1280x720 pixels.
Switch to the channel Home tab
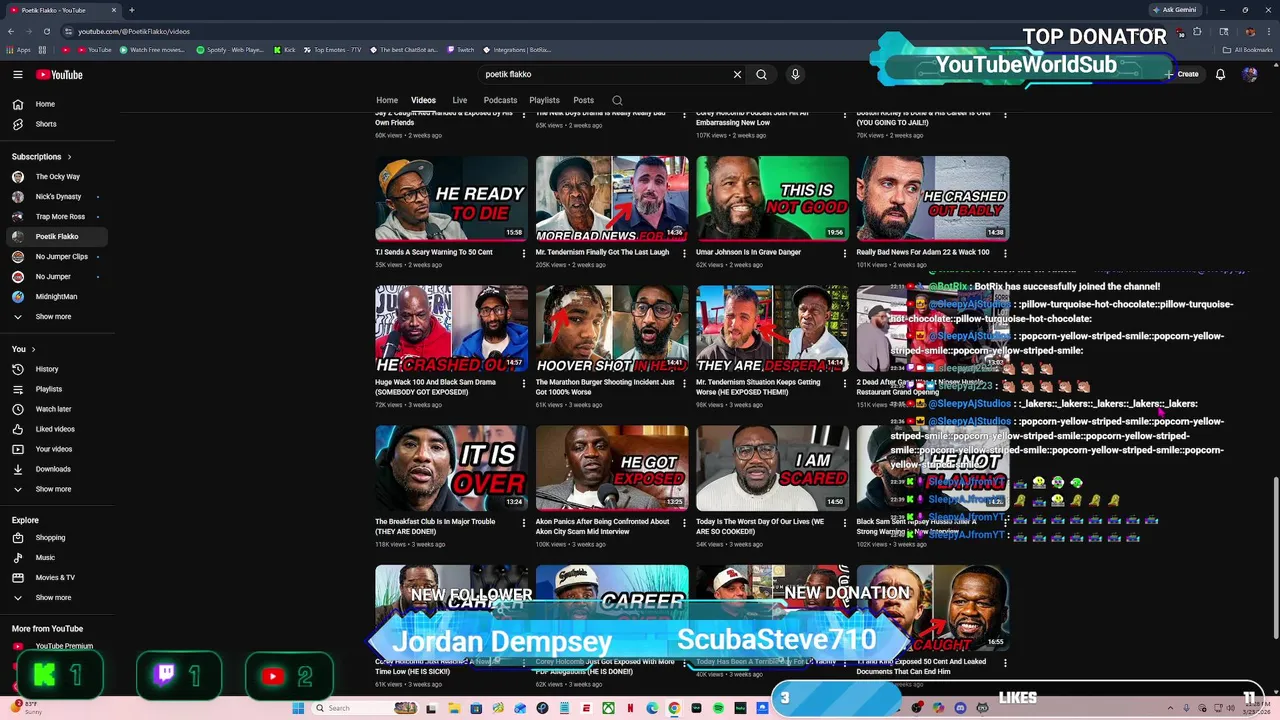[387, 100]
